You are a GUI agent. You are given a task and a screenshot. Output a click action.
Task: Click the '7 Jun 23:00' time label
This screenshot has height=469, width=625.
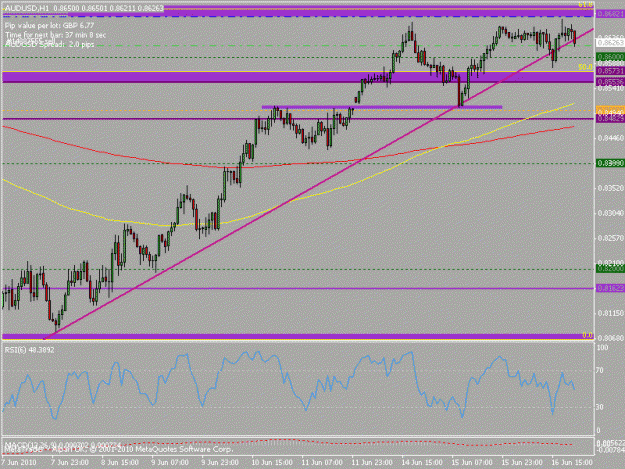click(x=70, y=462)
